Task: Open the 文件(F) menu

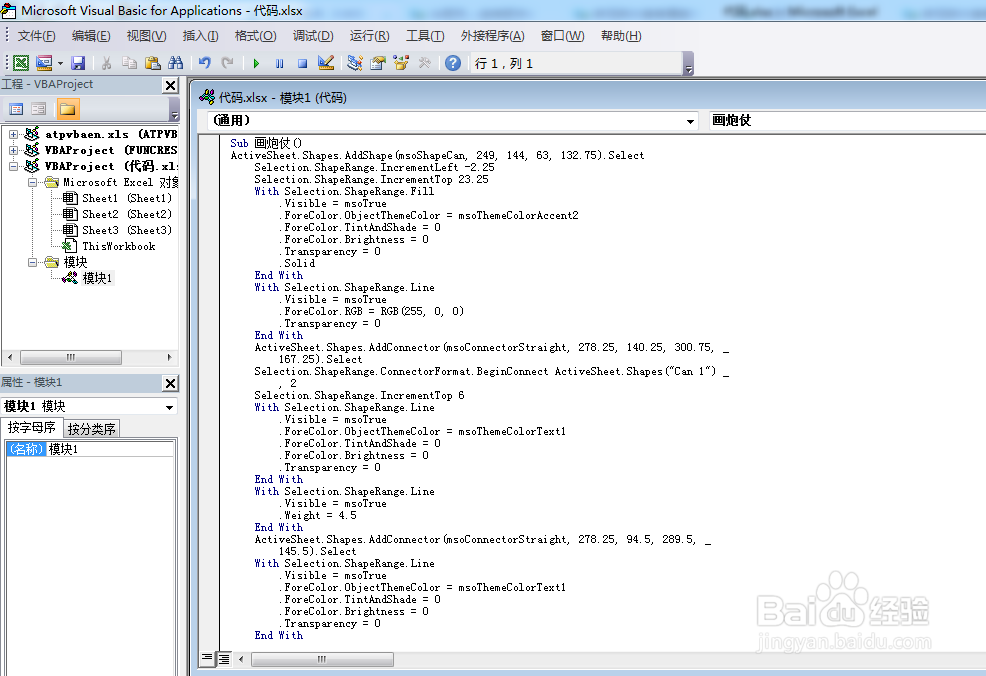Action: pos(36,36)
